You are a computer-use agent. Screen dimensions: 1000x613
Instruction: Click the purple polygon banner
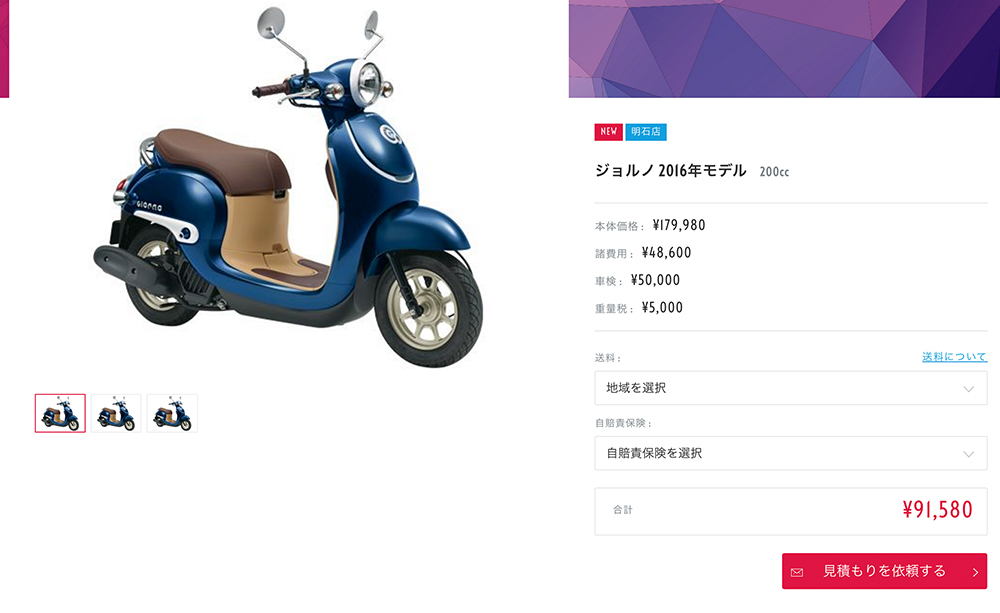click(784, 48)
